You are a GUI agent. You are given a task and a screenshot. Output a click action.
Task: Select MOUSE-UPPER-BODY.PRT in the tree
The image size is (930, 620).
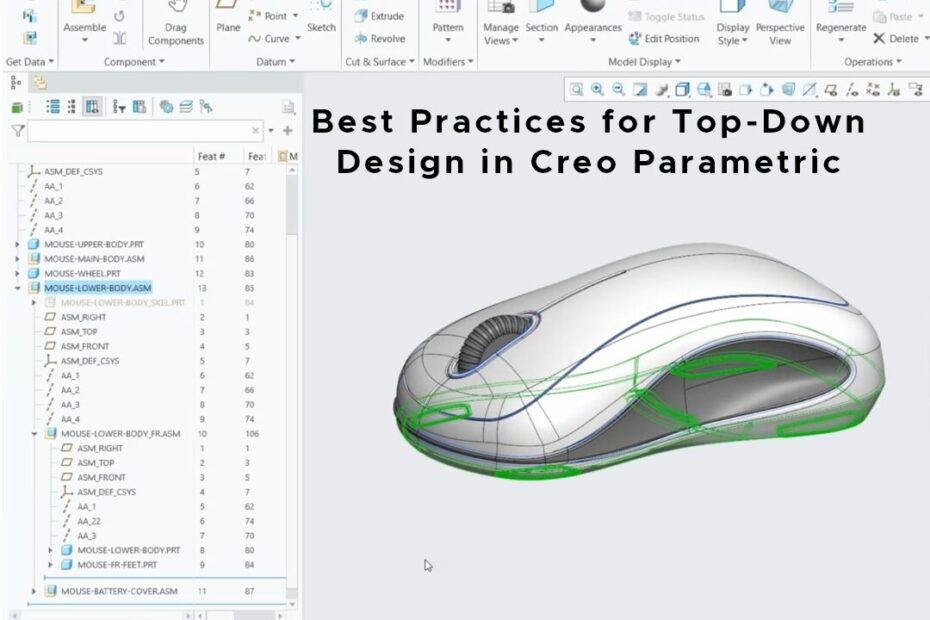point(94,244)
